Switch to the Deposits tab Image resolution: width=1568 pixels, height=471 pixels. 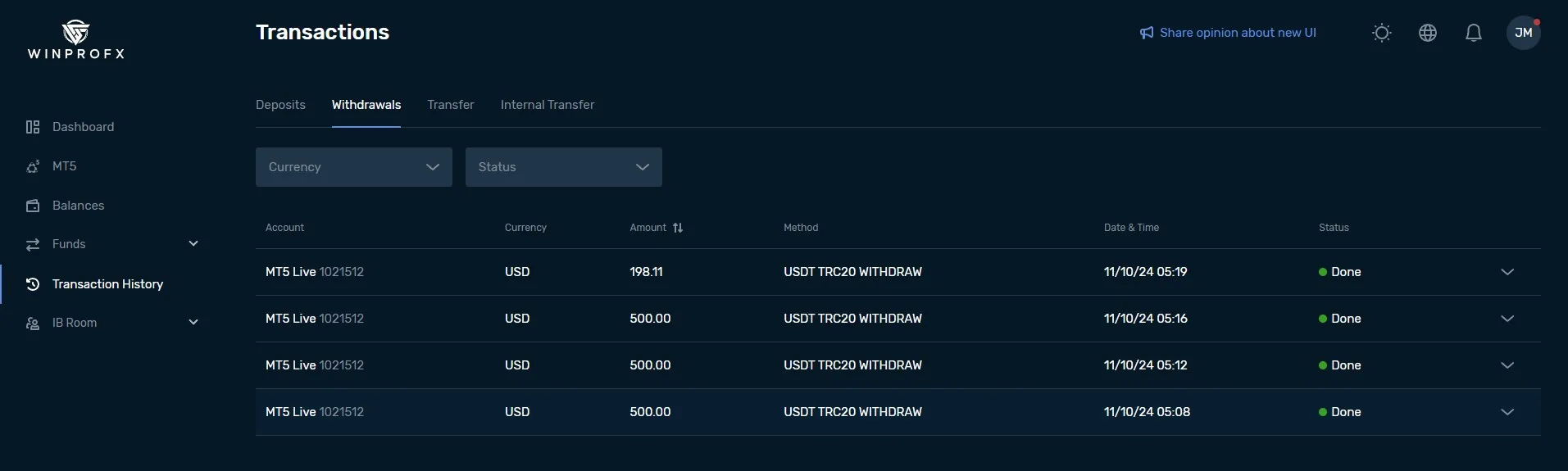point(280,105)
